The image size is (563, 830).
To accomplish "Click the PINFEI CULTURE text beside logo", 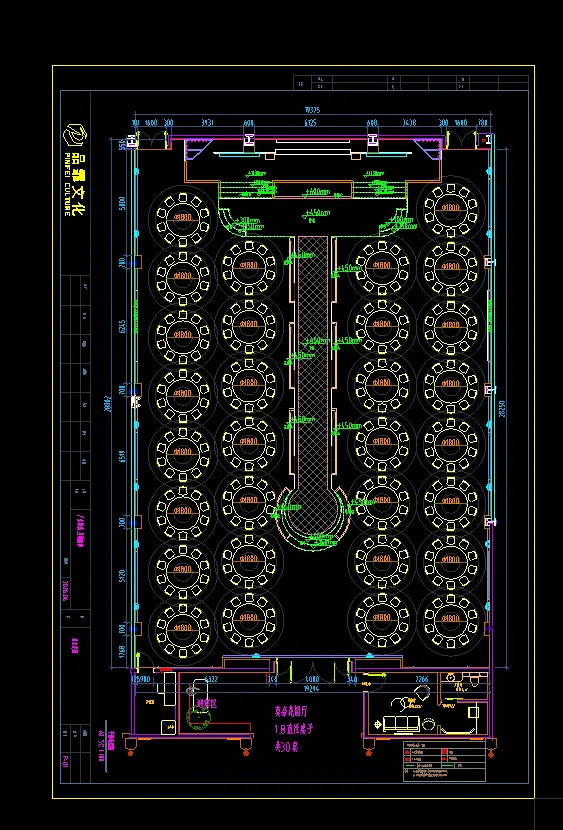I will [x=67, y=184].
